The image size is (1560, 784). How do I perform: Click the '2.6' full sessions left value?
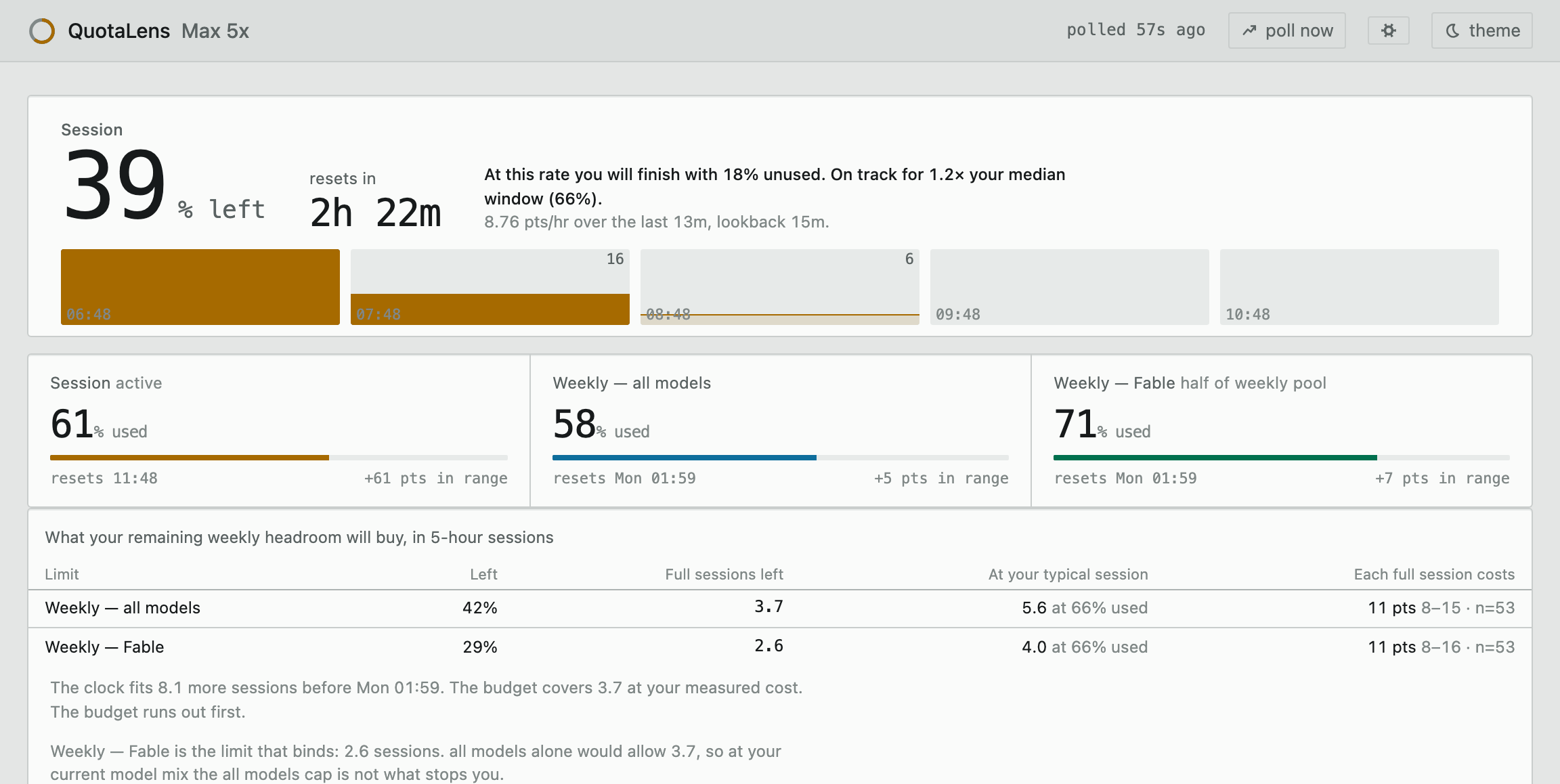[x=769, y=646]
